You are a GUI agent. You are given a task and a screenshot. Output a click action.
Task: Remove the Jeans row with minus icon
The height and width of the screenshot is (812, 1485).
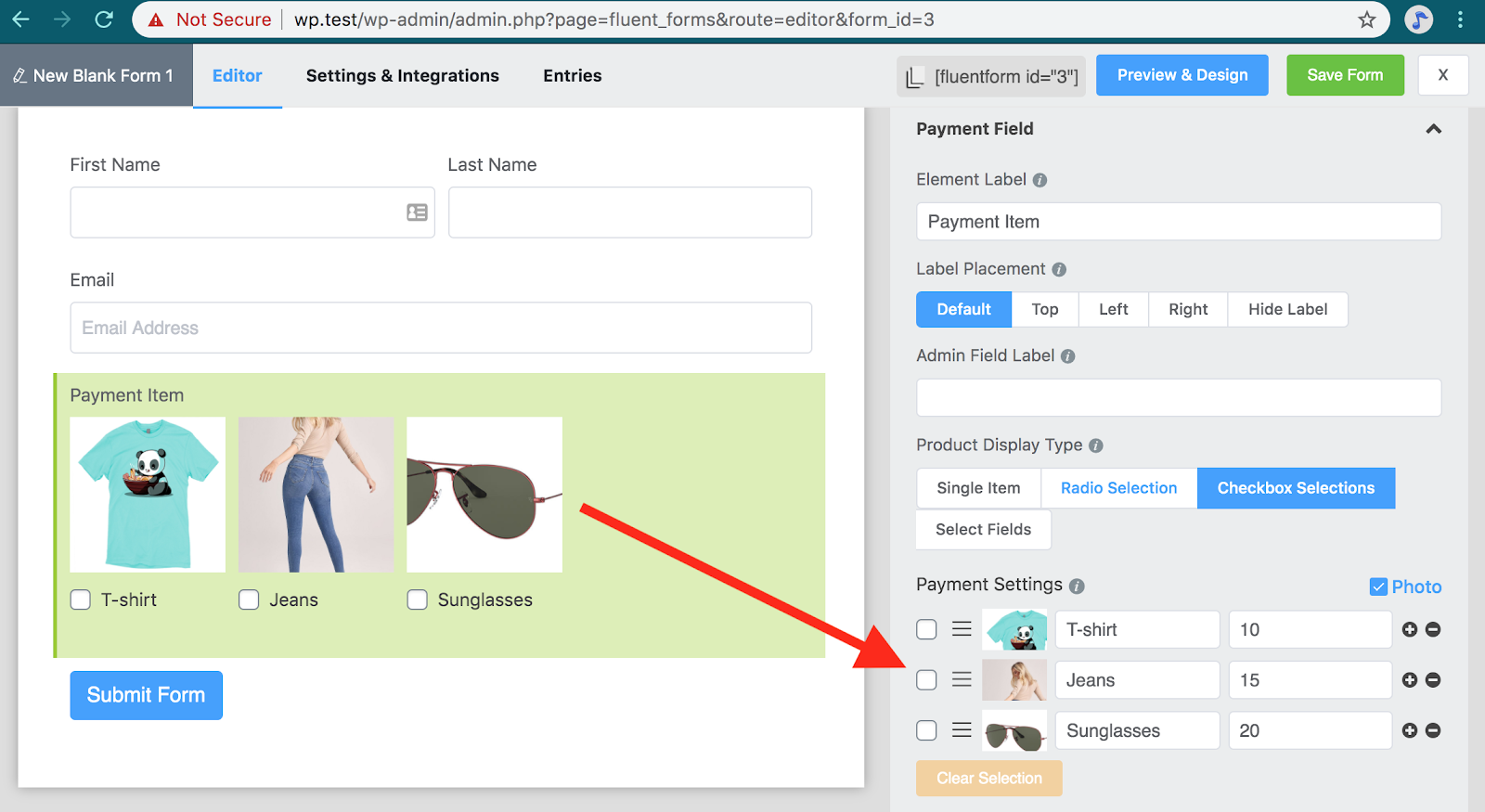pyautogui.click(x=1433, y=680)
